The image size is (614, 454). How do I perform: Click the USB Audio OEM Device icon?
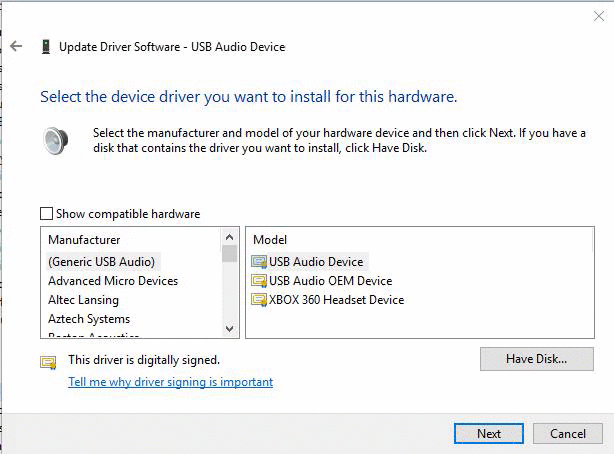click(259, 281)
